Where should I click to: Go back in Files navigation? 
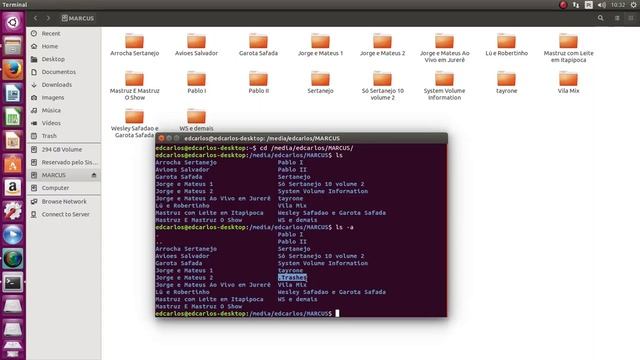36,18
